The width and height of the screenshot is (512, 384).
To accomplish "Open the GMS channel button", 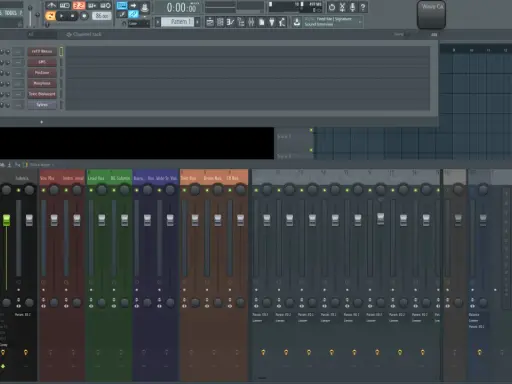I will coord(42,62).
